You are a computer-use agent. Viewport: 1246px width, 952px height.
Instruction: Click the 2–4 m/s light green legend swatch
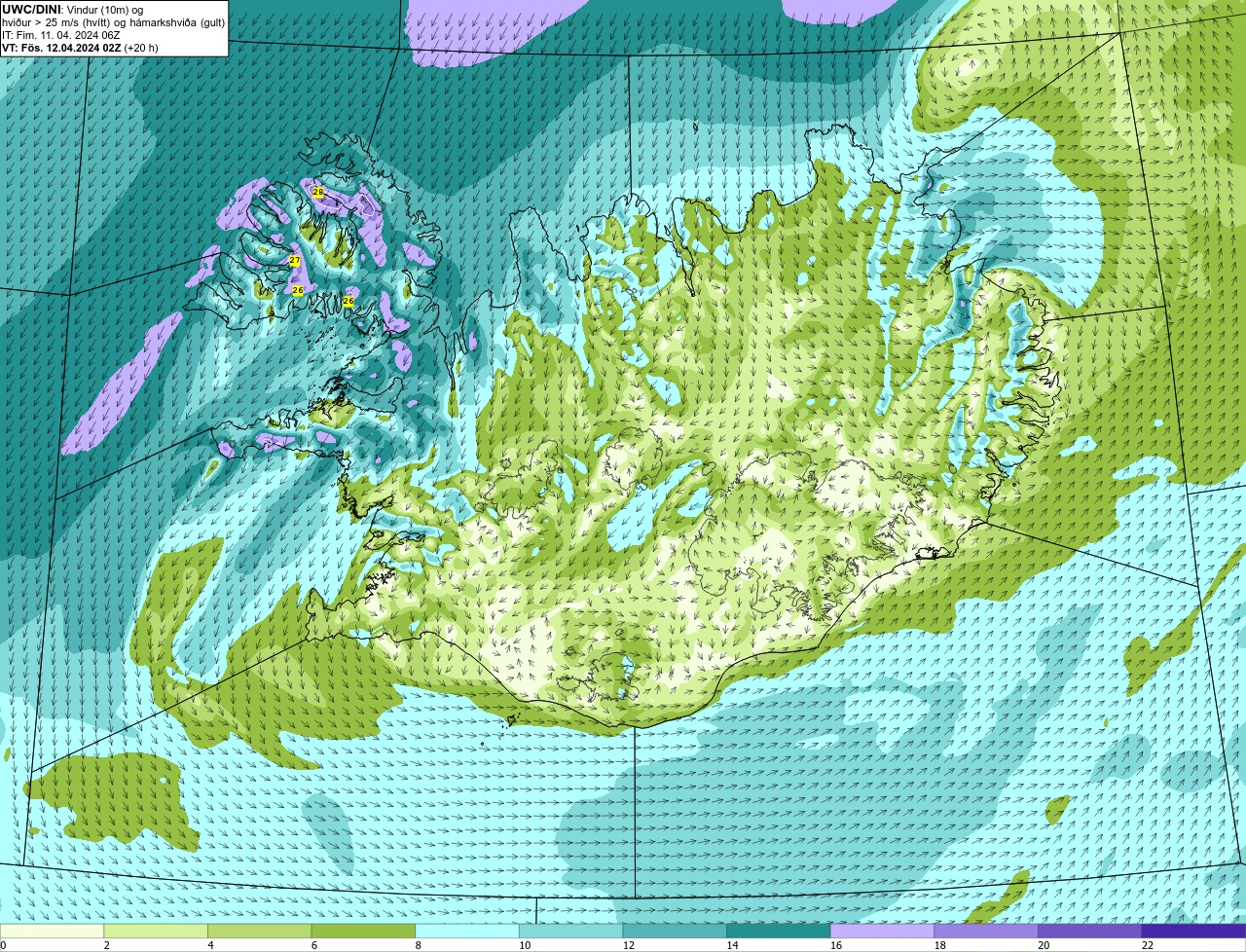[x=156, y=931]
